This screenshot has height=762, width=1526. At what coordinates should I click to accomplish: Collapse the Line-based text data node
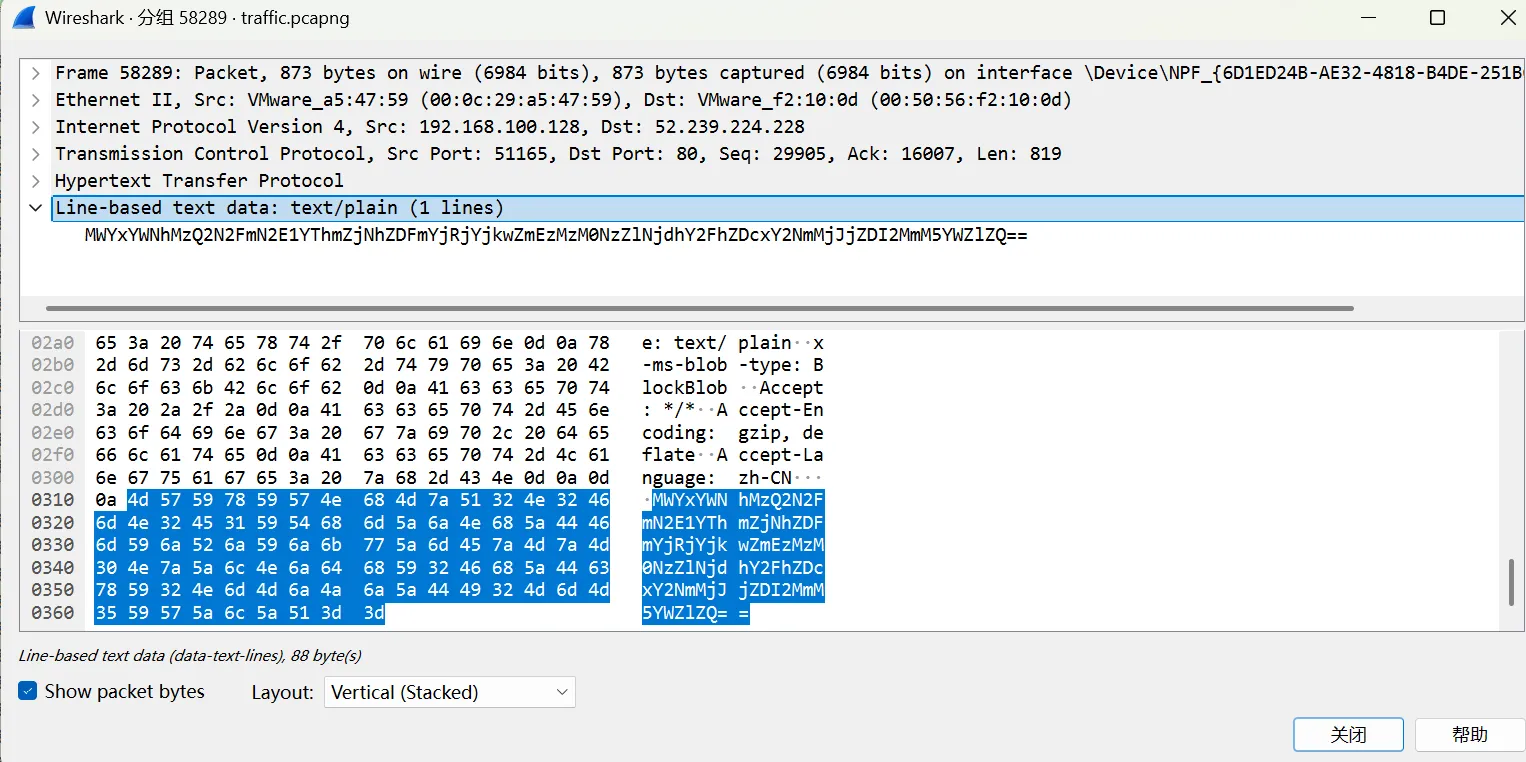tap(36, 208)
